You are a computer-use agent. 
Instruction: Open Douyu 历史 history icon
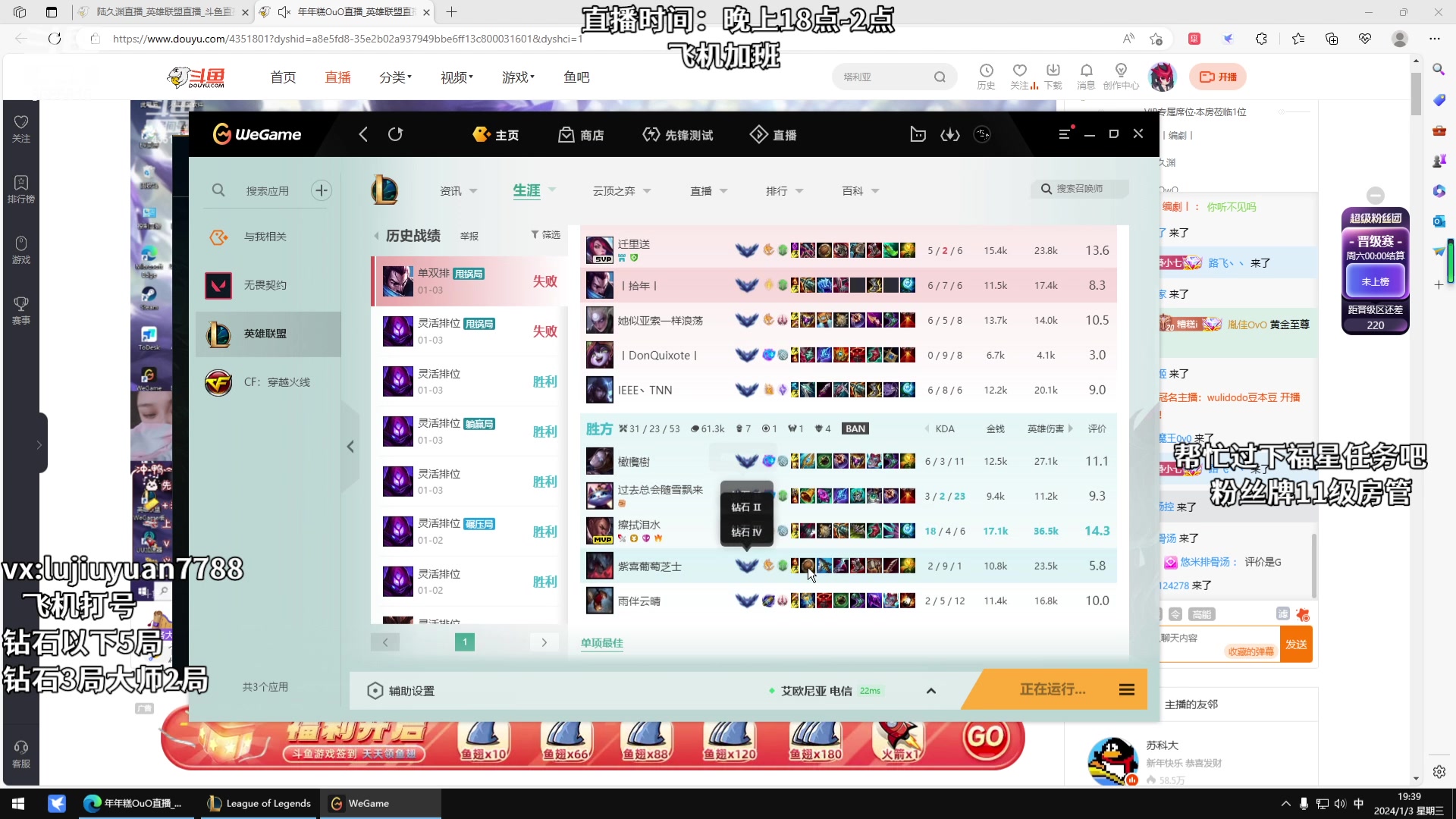tap(986, 77)
